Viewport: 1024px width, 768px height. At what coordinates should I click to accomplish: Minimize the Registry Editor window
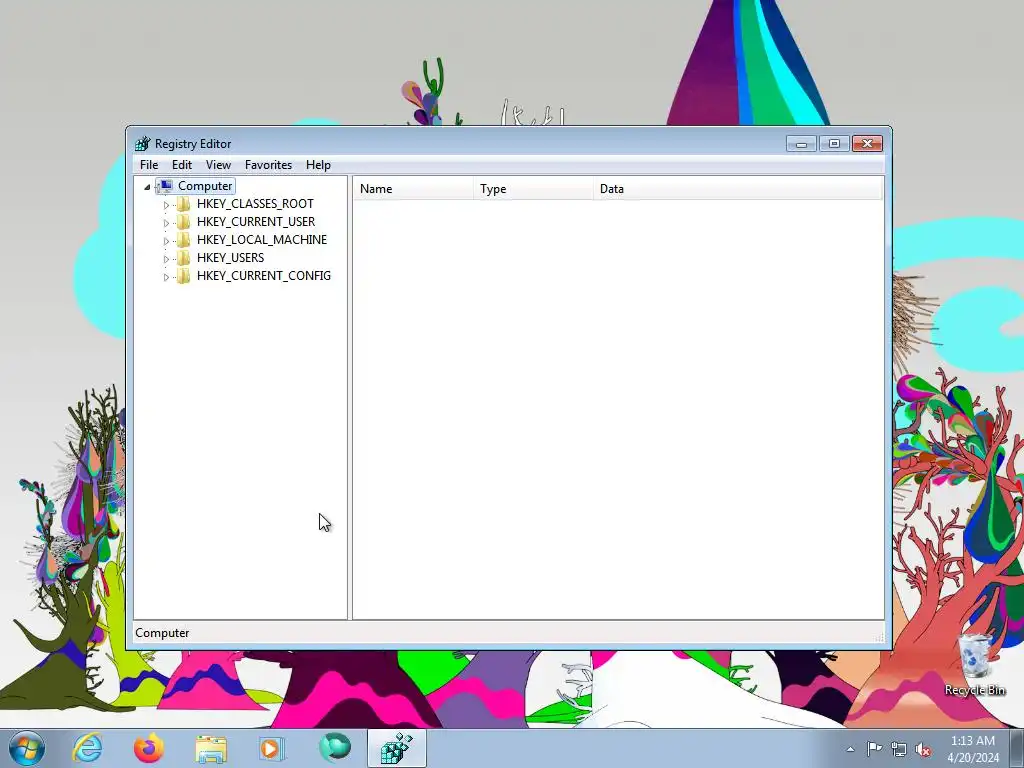(801, 144)
